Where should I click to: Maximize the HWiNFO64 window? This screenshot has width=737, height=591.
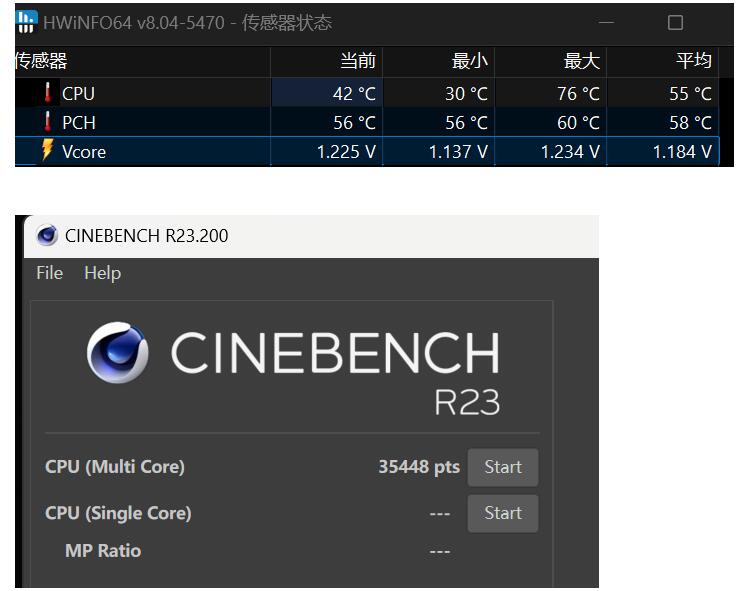[x=675, y=23]
